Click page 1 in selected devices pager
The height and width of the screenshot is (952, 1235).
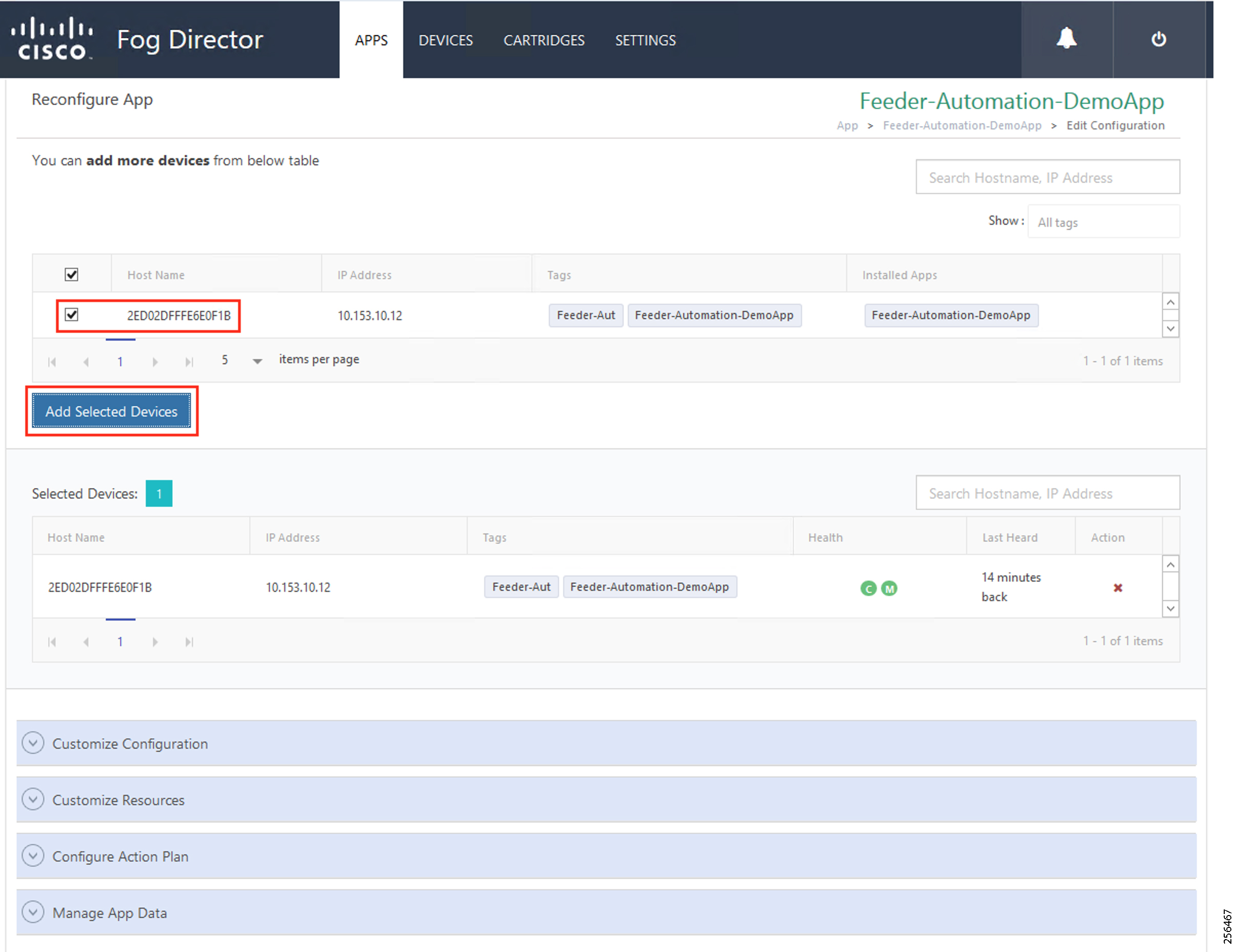pyautogui.click(x=120, y=642)
